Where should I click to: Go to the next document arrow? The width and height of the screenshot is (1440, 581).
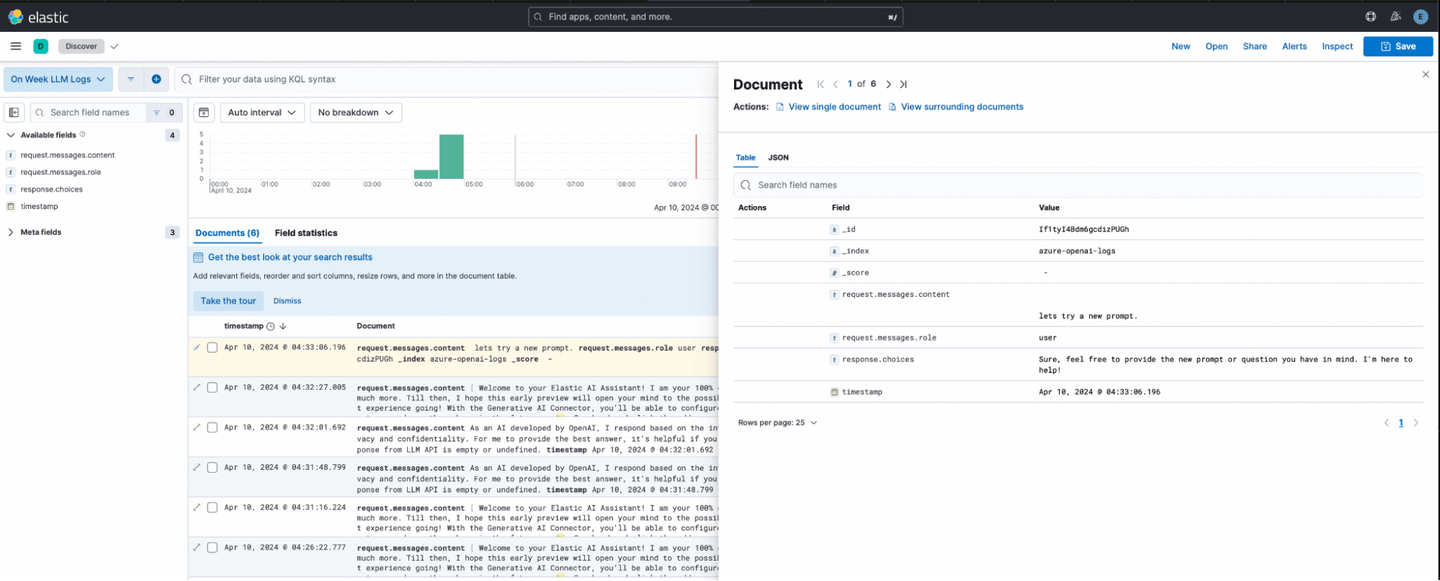pos(888,85)
